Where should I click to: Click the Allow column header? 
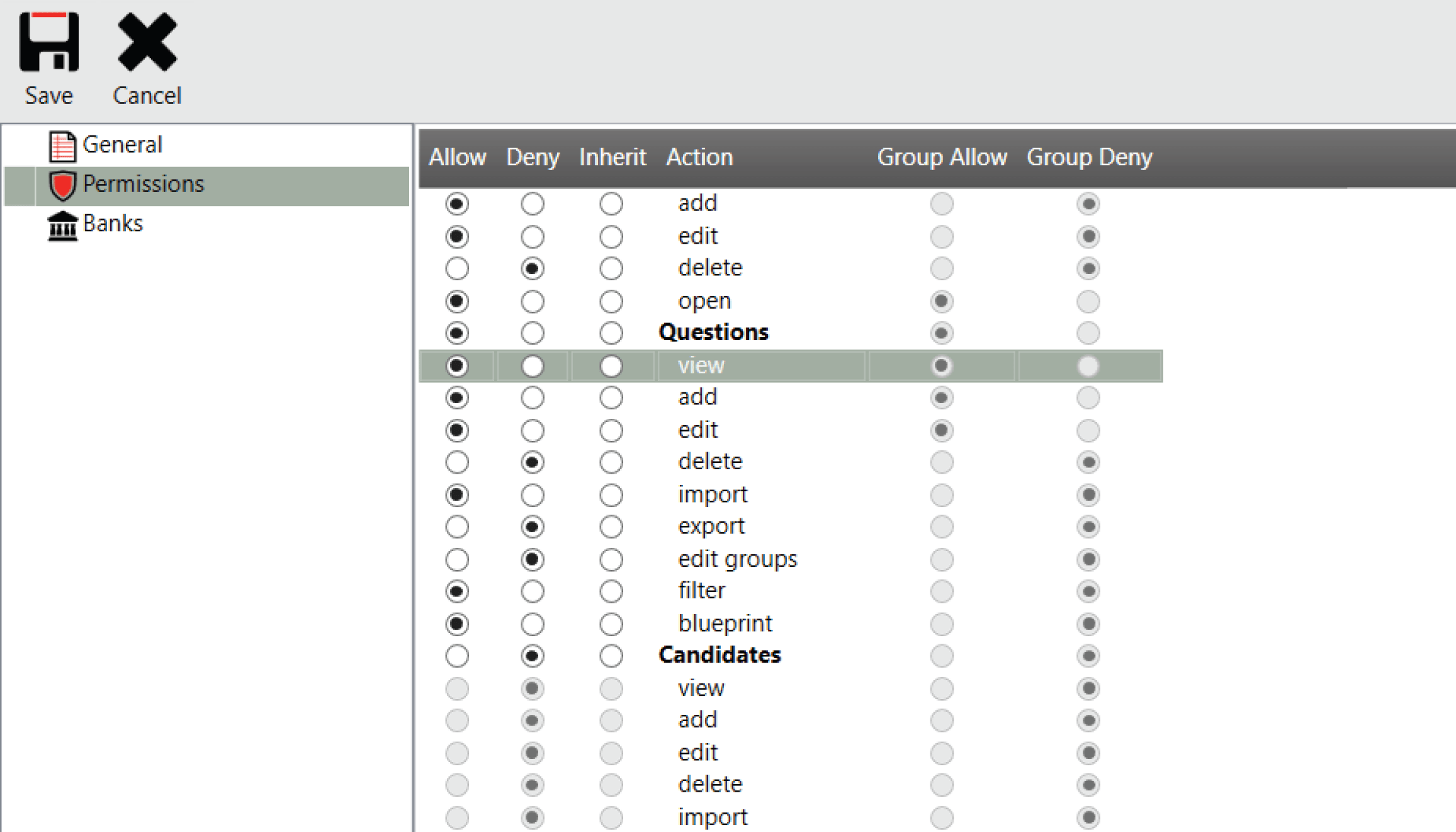click(x=457, y=157)
